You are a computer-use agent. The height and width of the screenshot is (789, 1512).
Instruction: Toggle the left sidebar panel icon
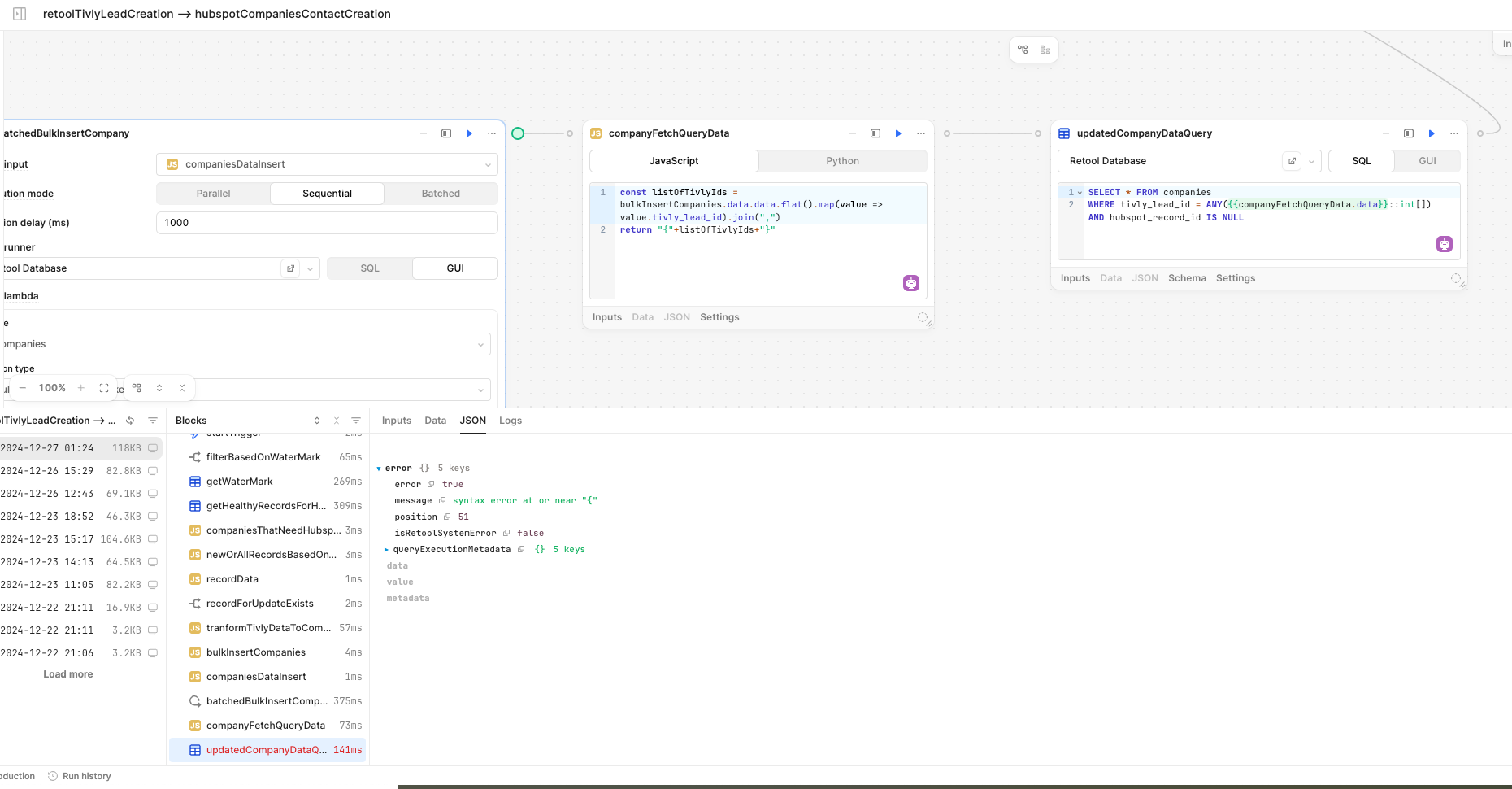point(20,14)
